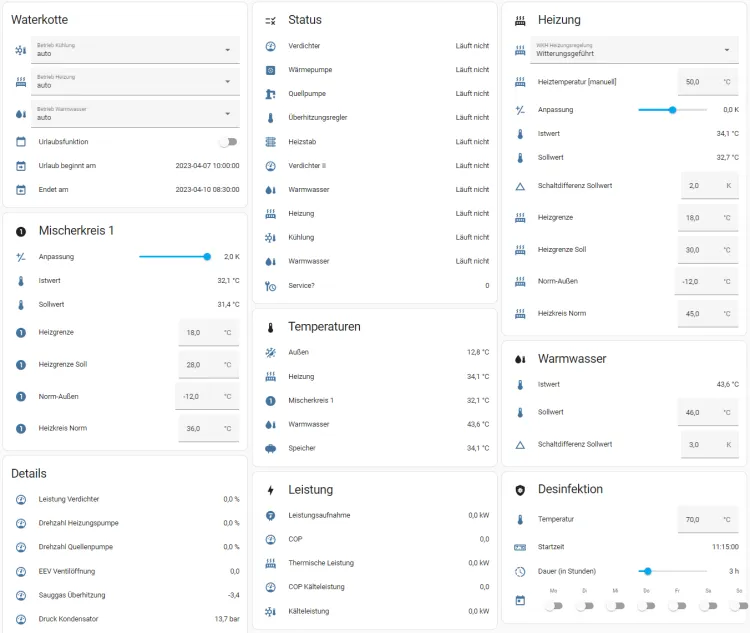Toggle the Di disinfection day switch
The height and width of the screenshot is (633, 750).
click(x=585, y=606)
